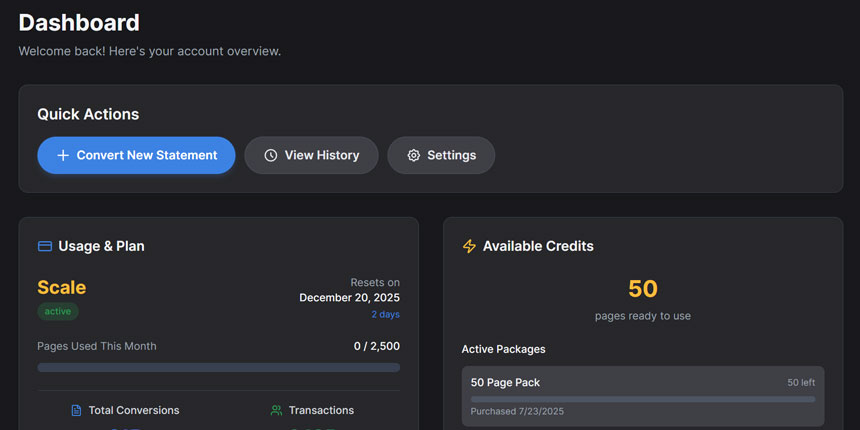This screenshot has width=860, height=430.
Task: Click the Total Conversions label
Action: [x=134, y=410]
